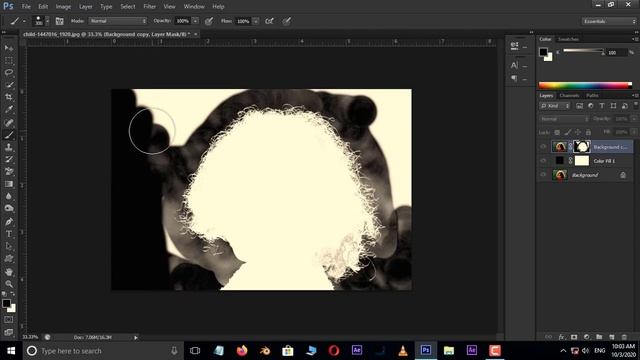Viewport: 640px width, 360px height.
Task: Switch to the Paths tab
Action: 592,96
